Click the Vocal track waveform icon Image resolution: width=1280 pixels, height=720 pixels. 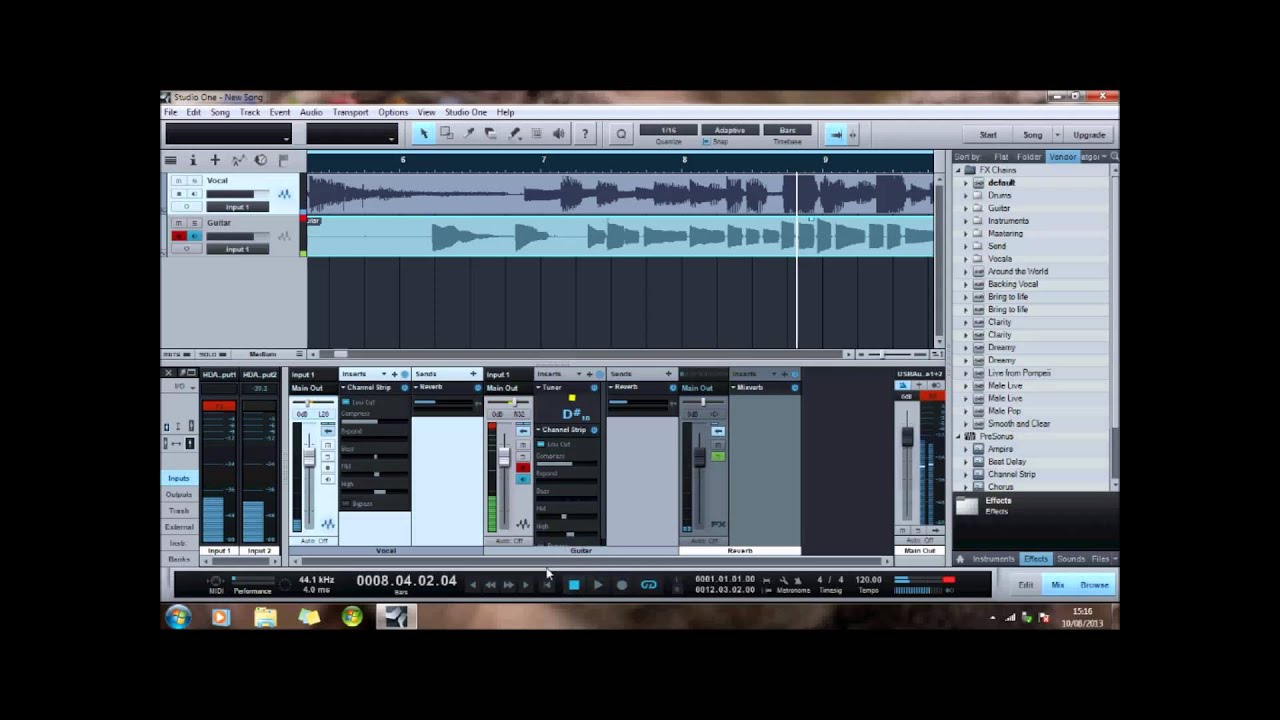[x=285, y=194]
